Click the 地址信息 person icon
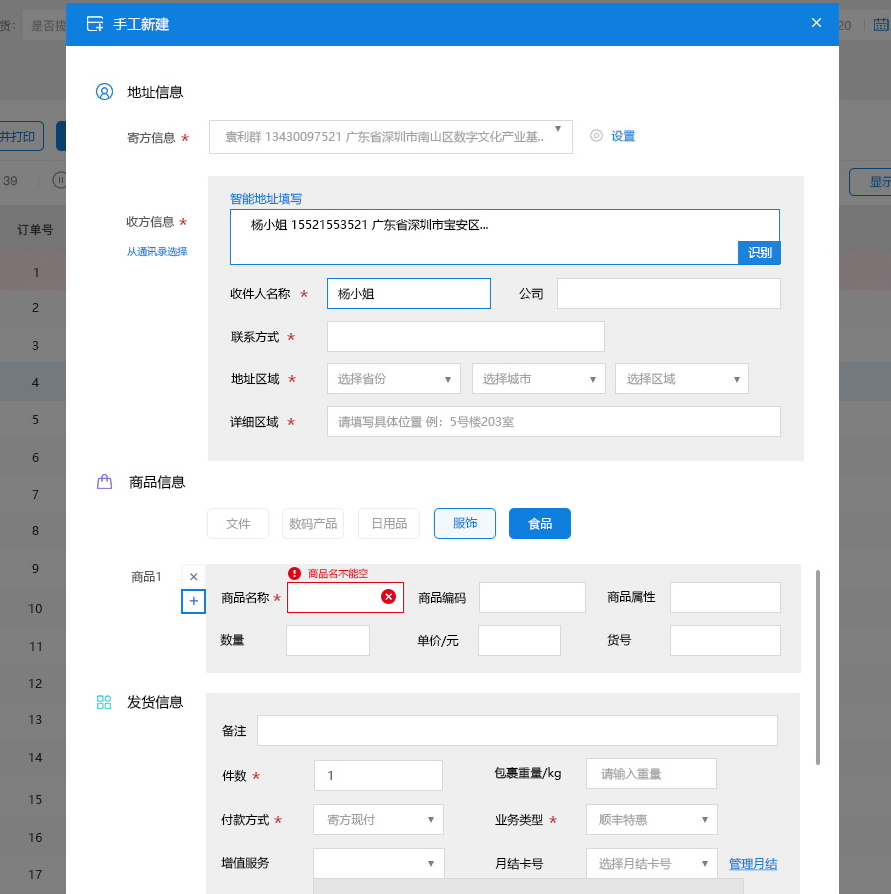 coord(105,92)
